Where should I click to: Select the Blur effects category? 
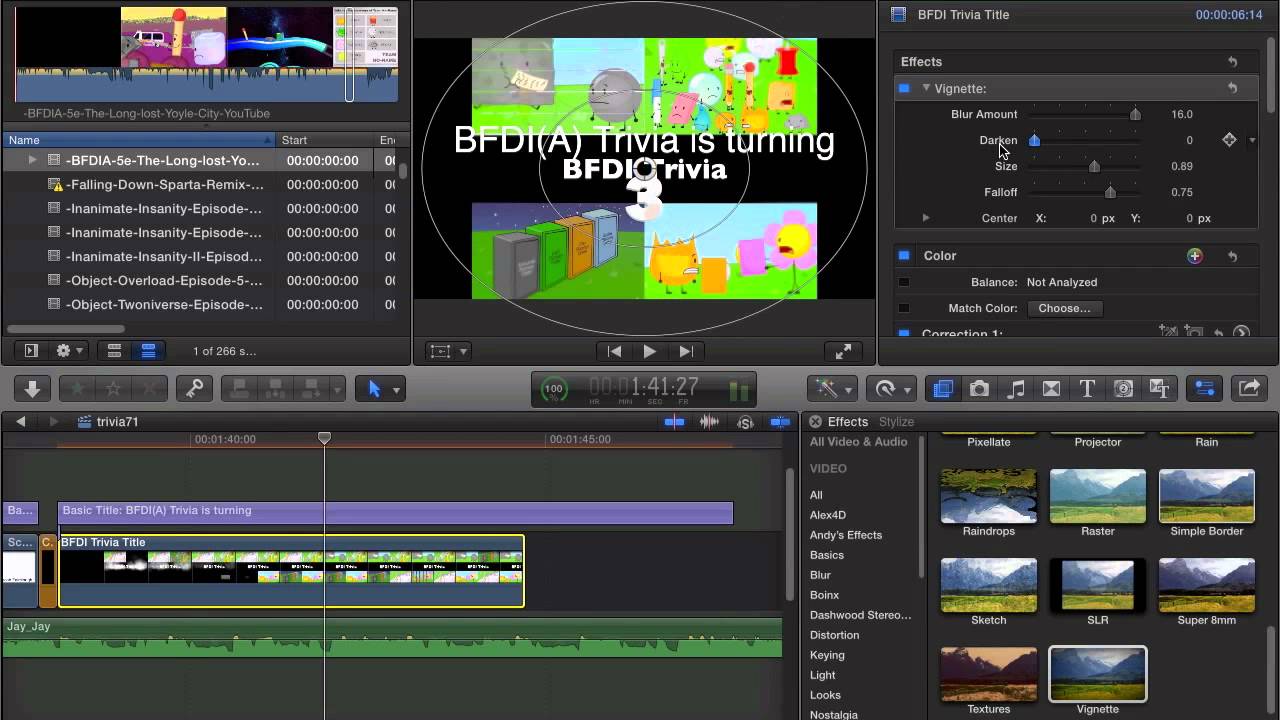coord(820,575)
